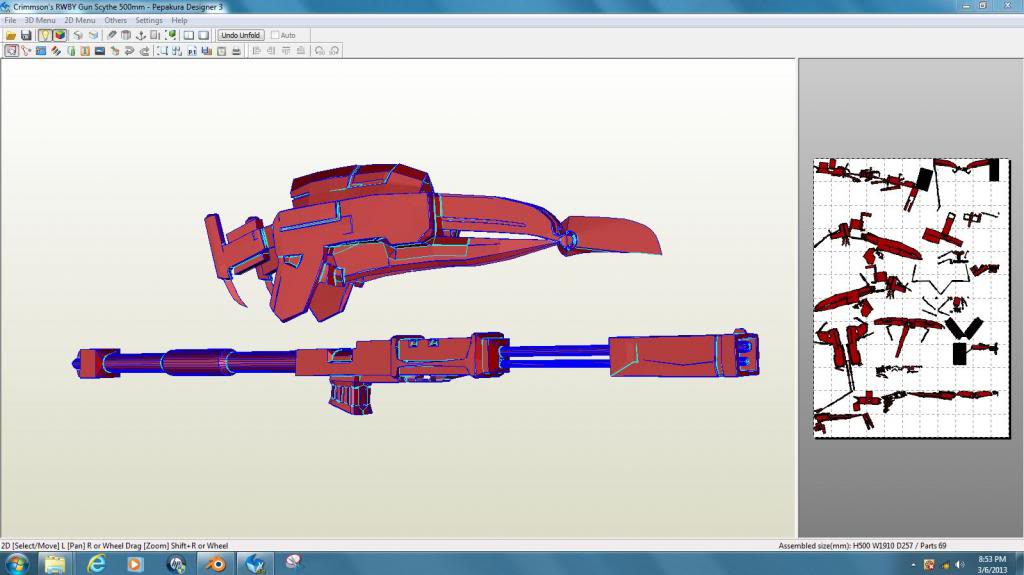The image size is (1024, 575).
Task: Open Blender from the Windows taskbar
Action: click(x=215, y=563)
